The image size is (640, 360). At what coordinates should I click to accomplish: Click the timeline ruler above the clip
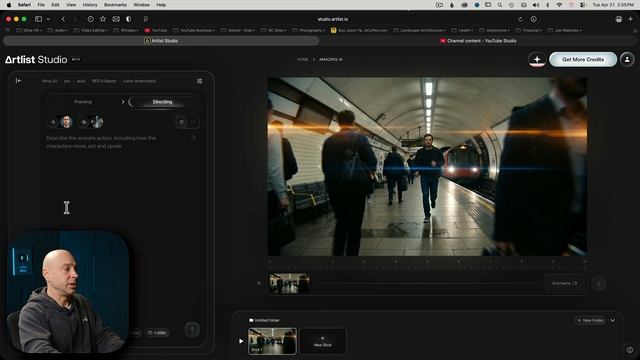(x=427, y=264)
